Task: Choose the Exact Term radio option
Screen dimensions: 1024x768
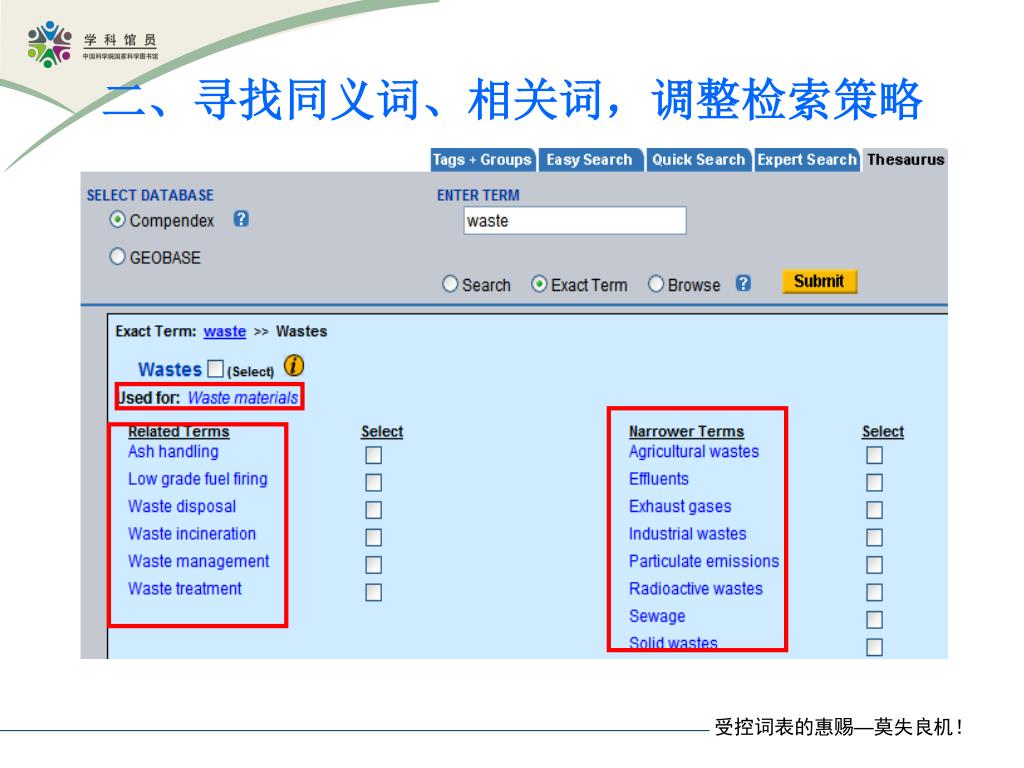Action: coord(539,284)
